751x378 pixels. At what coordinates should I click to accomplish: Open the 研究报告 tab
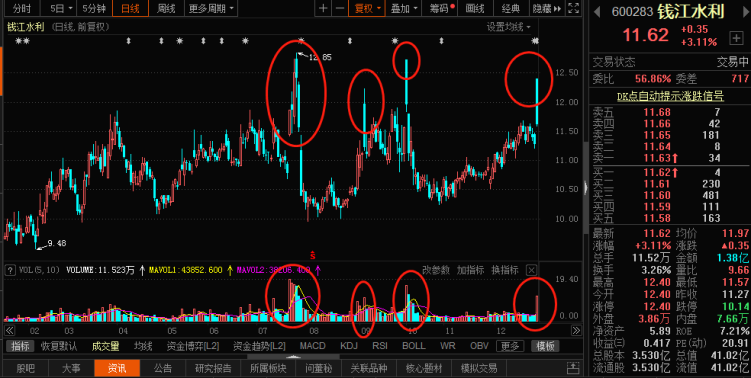pyautogui.click(x=213, y=368)
